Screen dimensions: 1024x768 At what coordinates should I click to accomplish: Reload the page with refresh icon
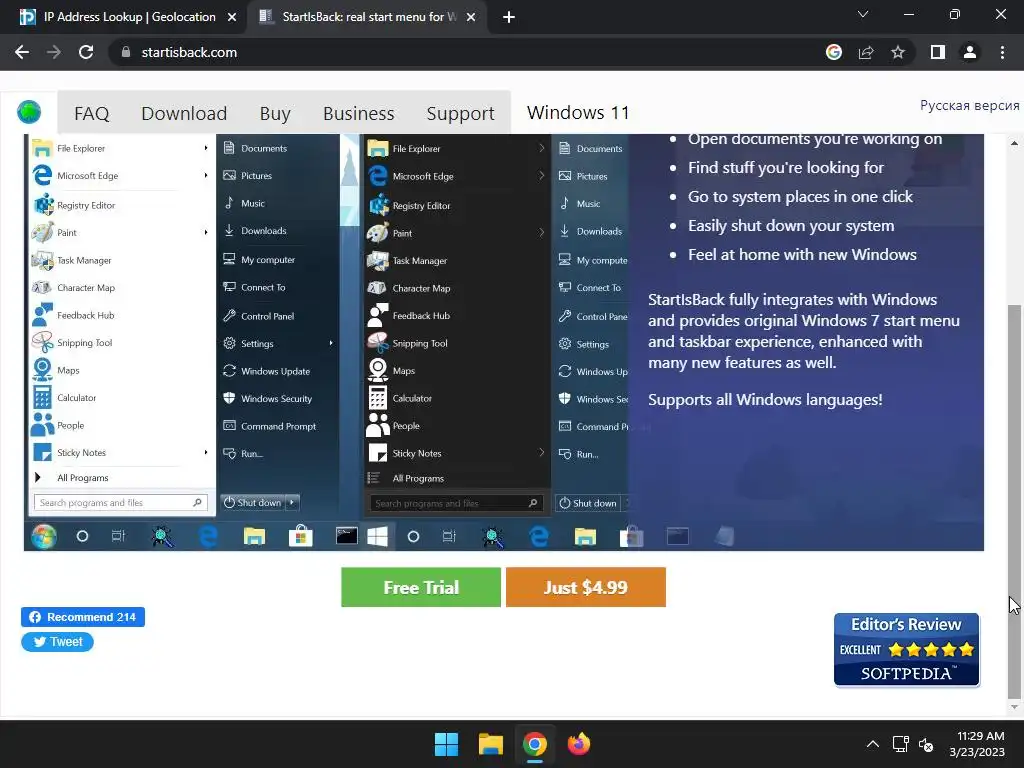(x=86, y=52)
